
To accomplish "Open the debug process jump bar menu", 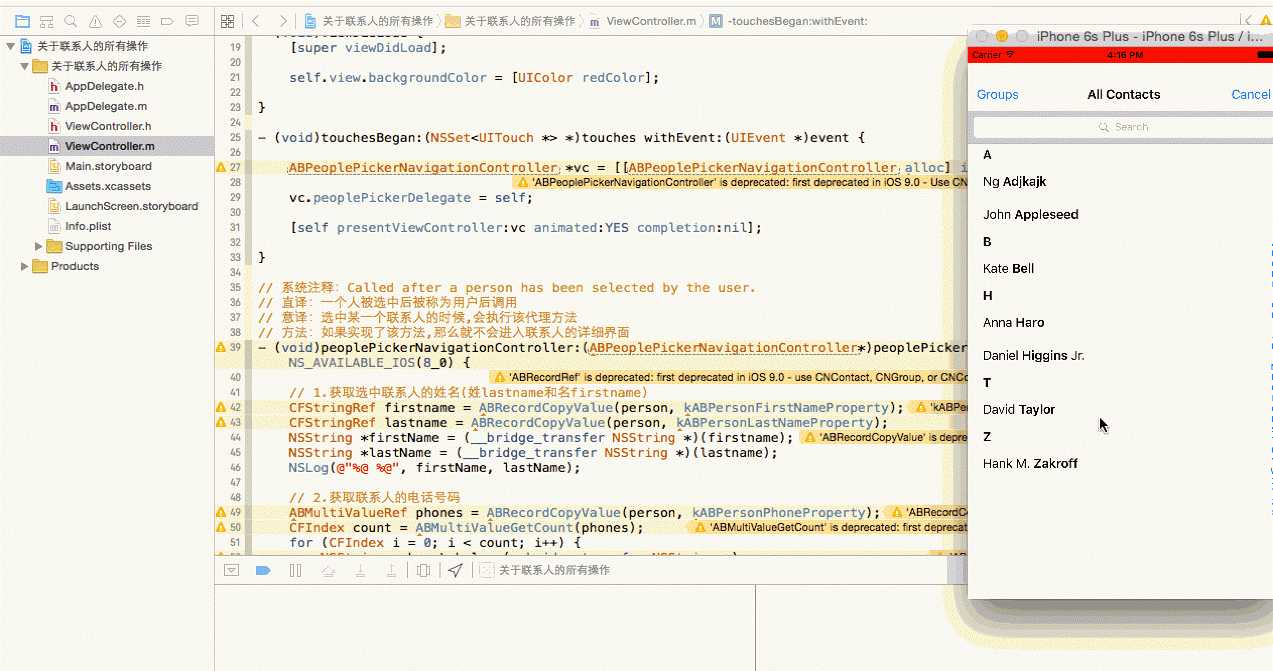I will pyautogui.click(x=545, y=570).
